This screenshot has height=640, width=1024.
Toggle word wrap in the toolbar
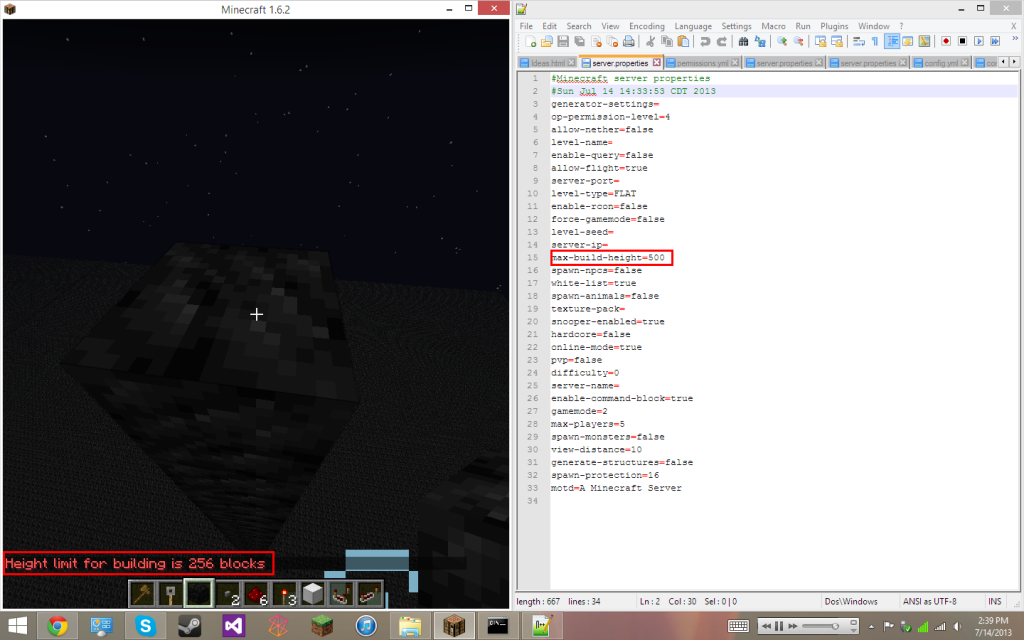[x=859, y=42]
